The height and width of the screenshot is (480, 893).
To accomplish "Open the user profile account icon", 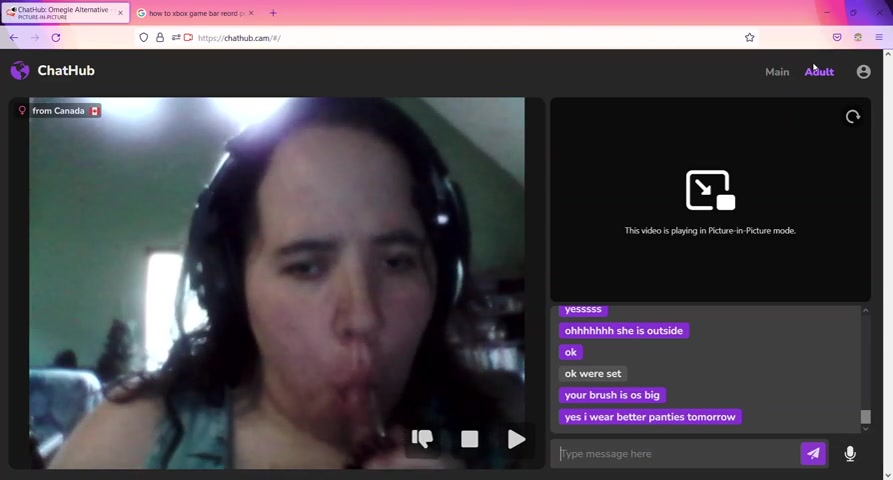I will click(863, 72).
